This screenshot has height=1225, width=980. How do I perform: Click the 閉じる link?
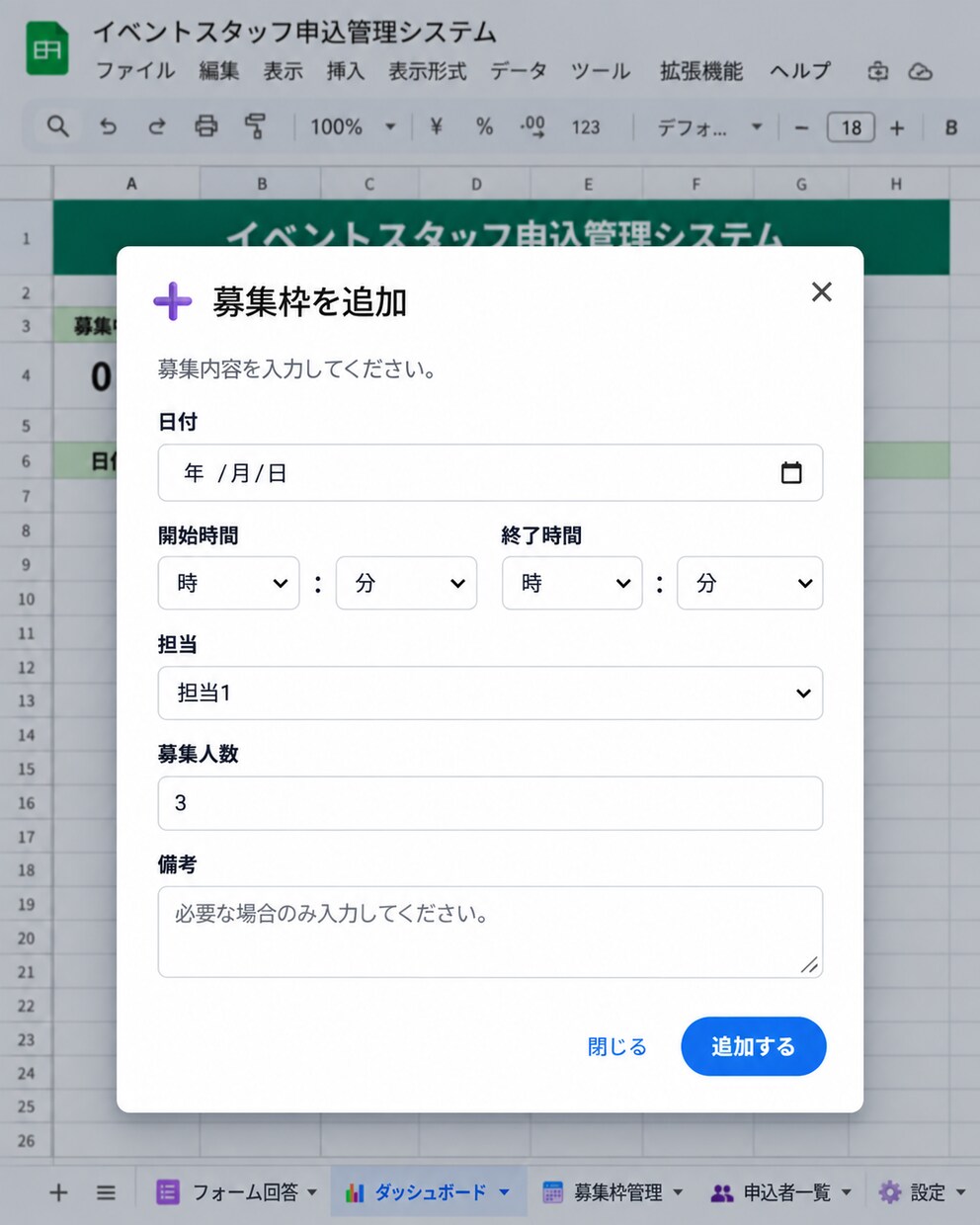(x=617, y=1046)
